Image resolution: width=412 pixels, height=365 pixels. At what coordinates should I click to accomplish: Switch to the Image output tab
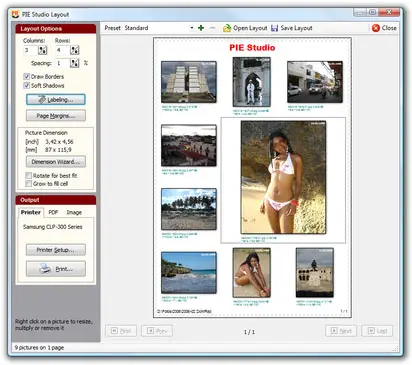tap(74, 212)
